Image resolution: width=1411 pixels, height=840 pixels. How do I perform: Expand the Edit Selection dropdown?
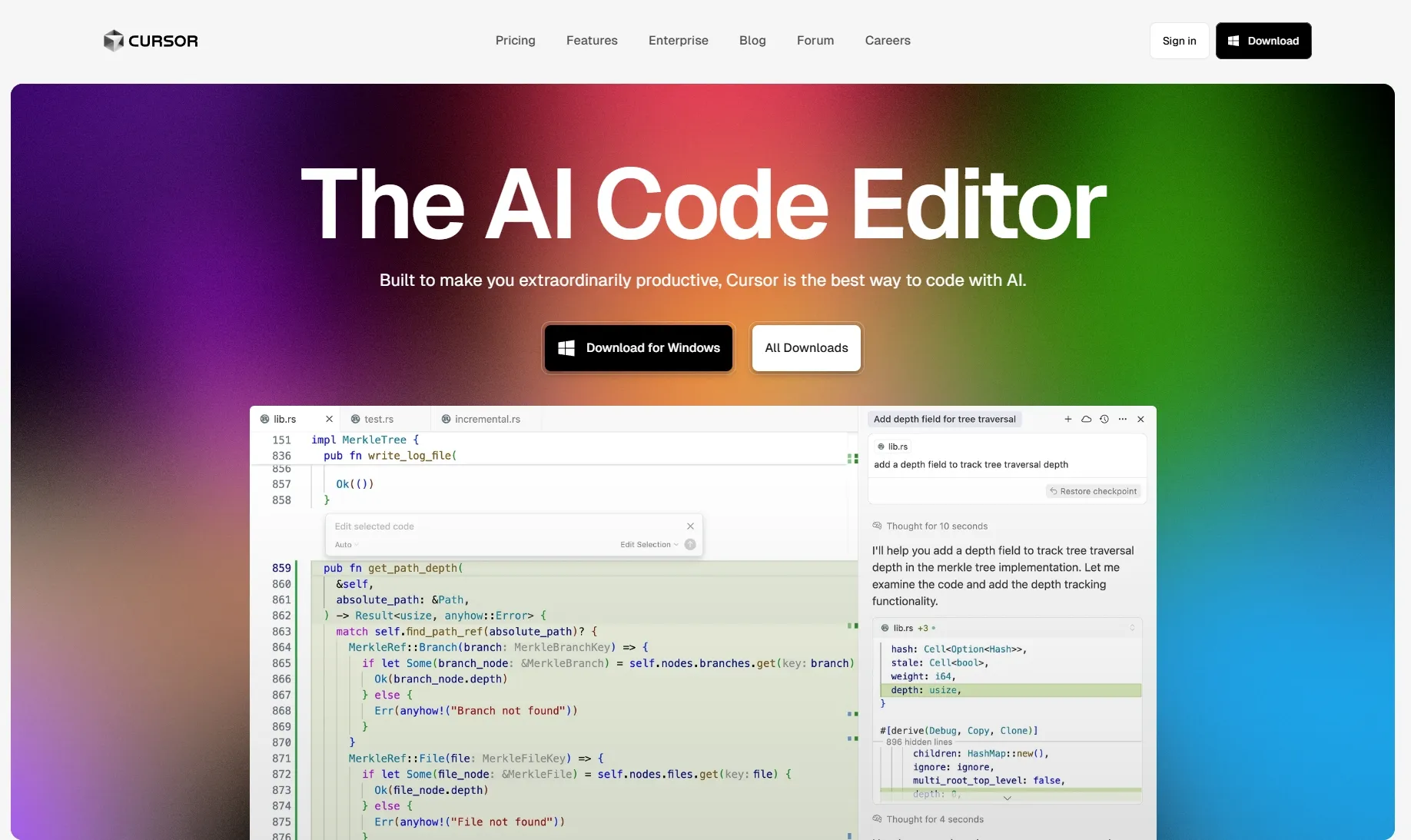649,545
